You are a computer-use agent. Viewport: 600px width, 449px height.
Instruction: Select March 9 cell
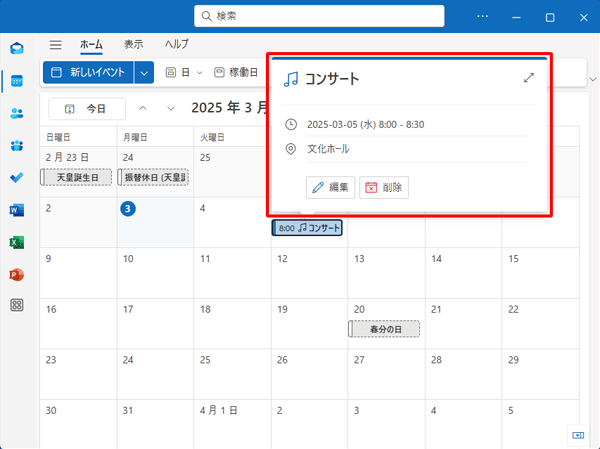[x=78, y=273]
